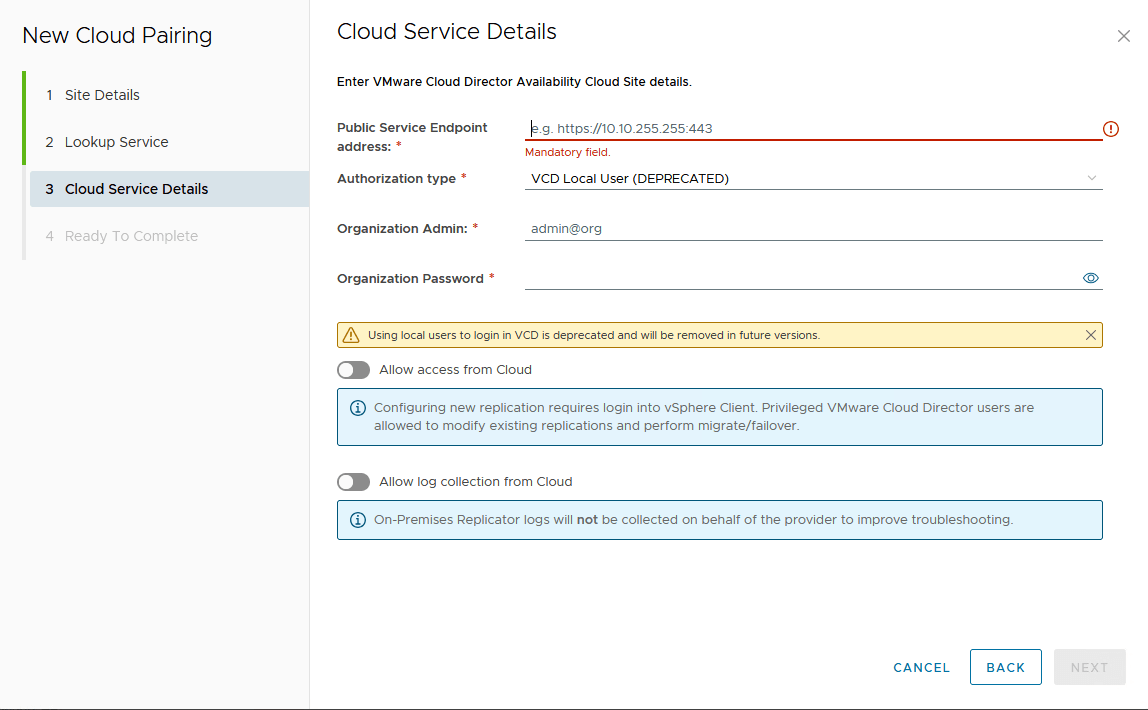Click the NEXT button
Screen dimensions: 1148x710
(1089, 668)
